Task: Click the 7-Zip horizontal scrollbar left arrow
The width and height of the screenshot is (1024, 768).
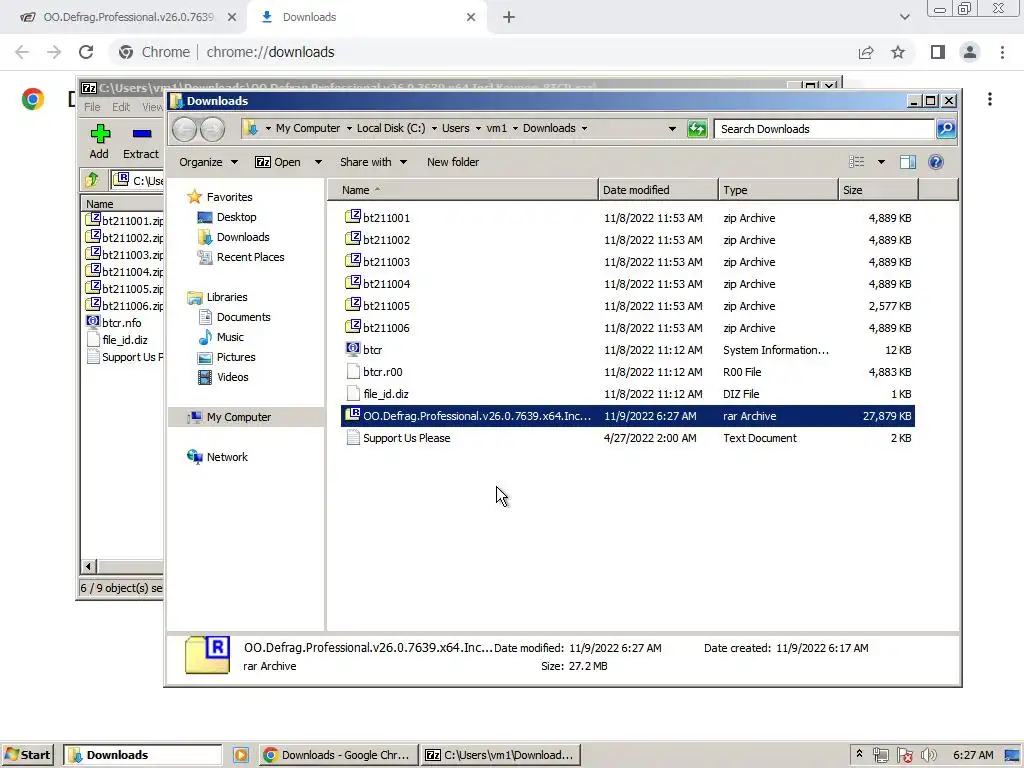Action: (x=89, y=566)
